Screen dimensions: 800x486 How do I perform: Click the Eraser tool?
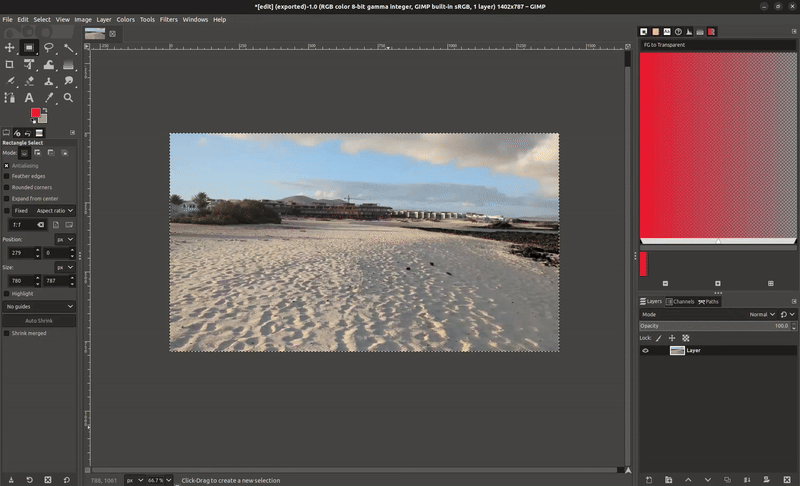29,81
